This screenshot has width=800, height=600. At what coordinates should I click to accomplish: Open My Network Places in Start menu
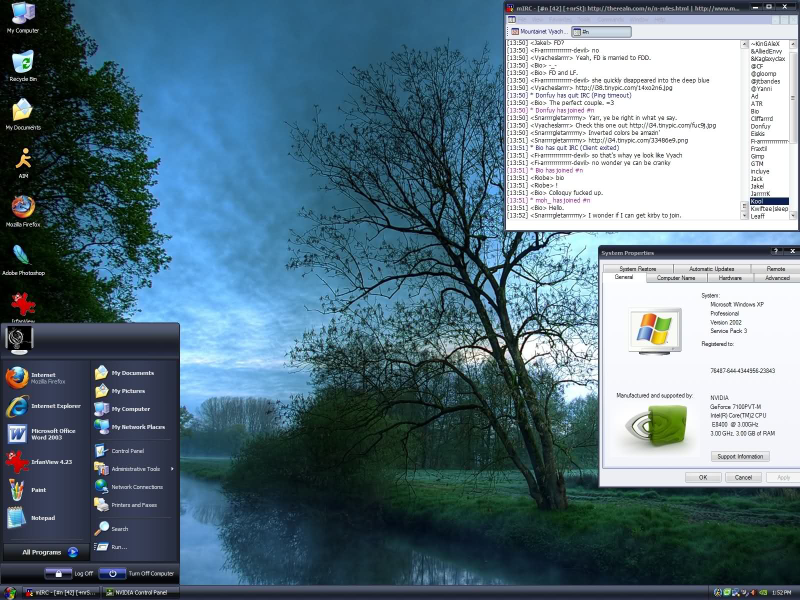134,427
